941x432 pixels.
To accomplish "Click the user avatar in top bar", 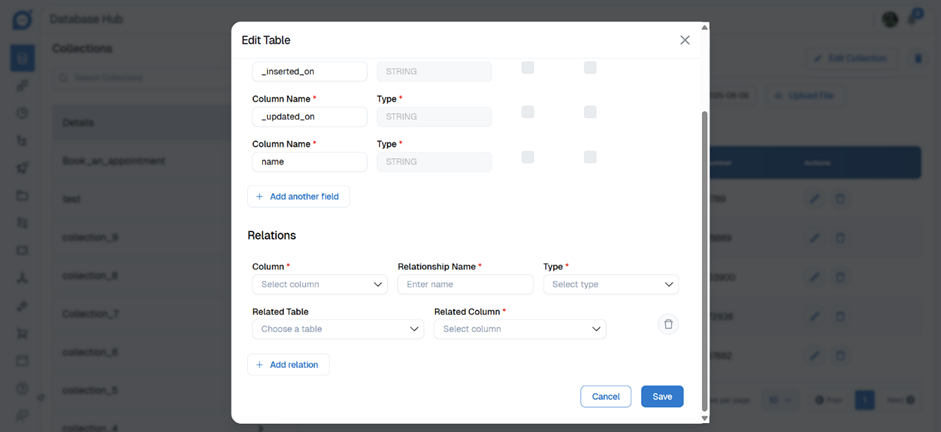I will [x=890, y=19].
